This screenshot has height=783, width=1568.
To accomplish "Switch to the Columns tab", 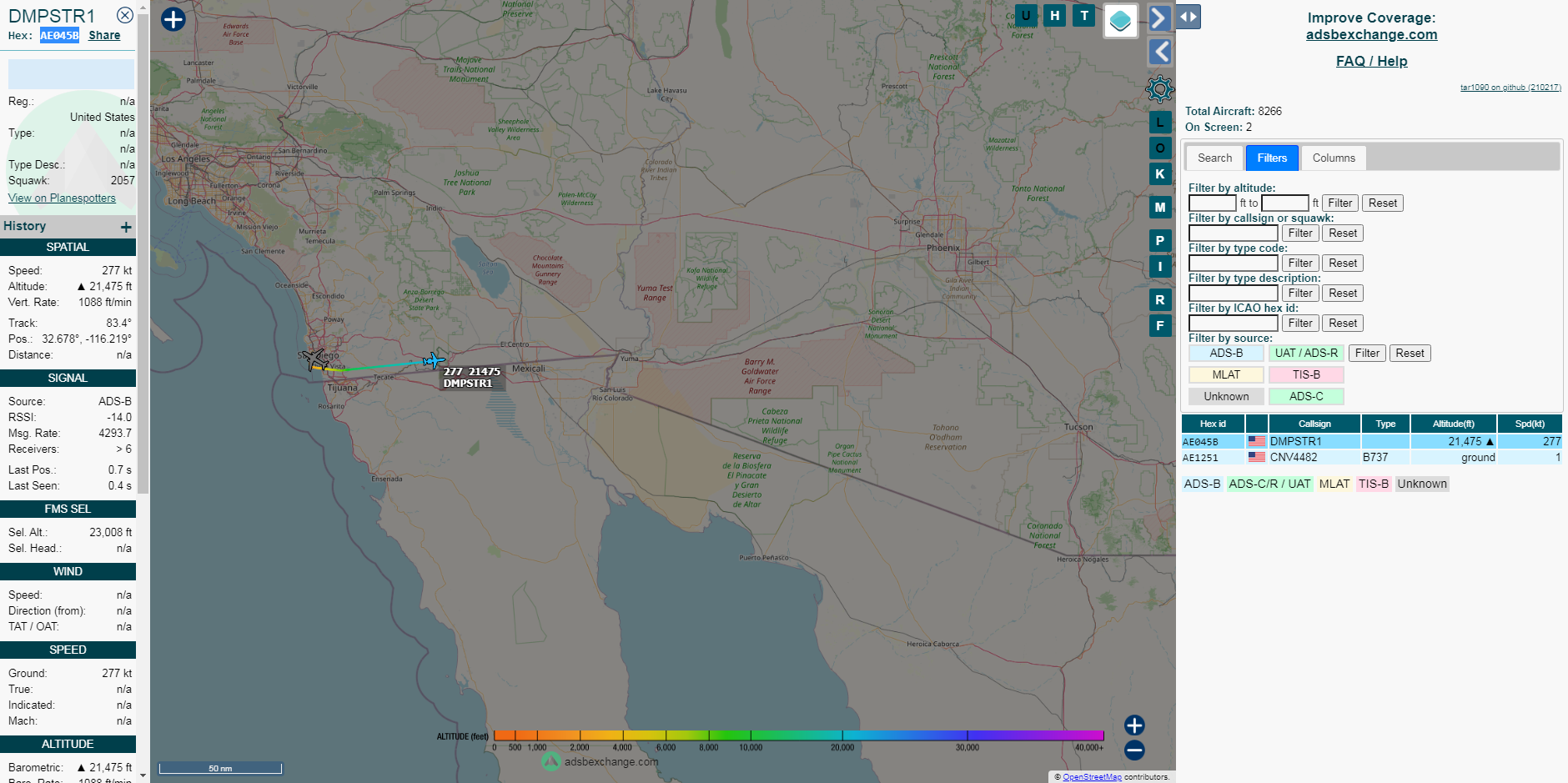I will click(1334, 158).
